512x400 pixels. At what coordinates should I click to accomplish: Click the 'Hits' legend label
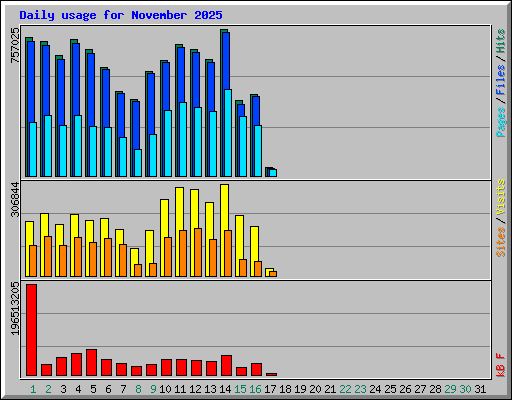(501, 41)
